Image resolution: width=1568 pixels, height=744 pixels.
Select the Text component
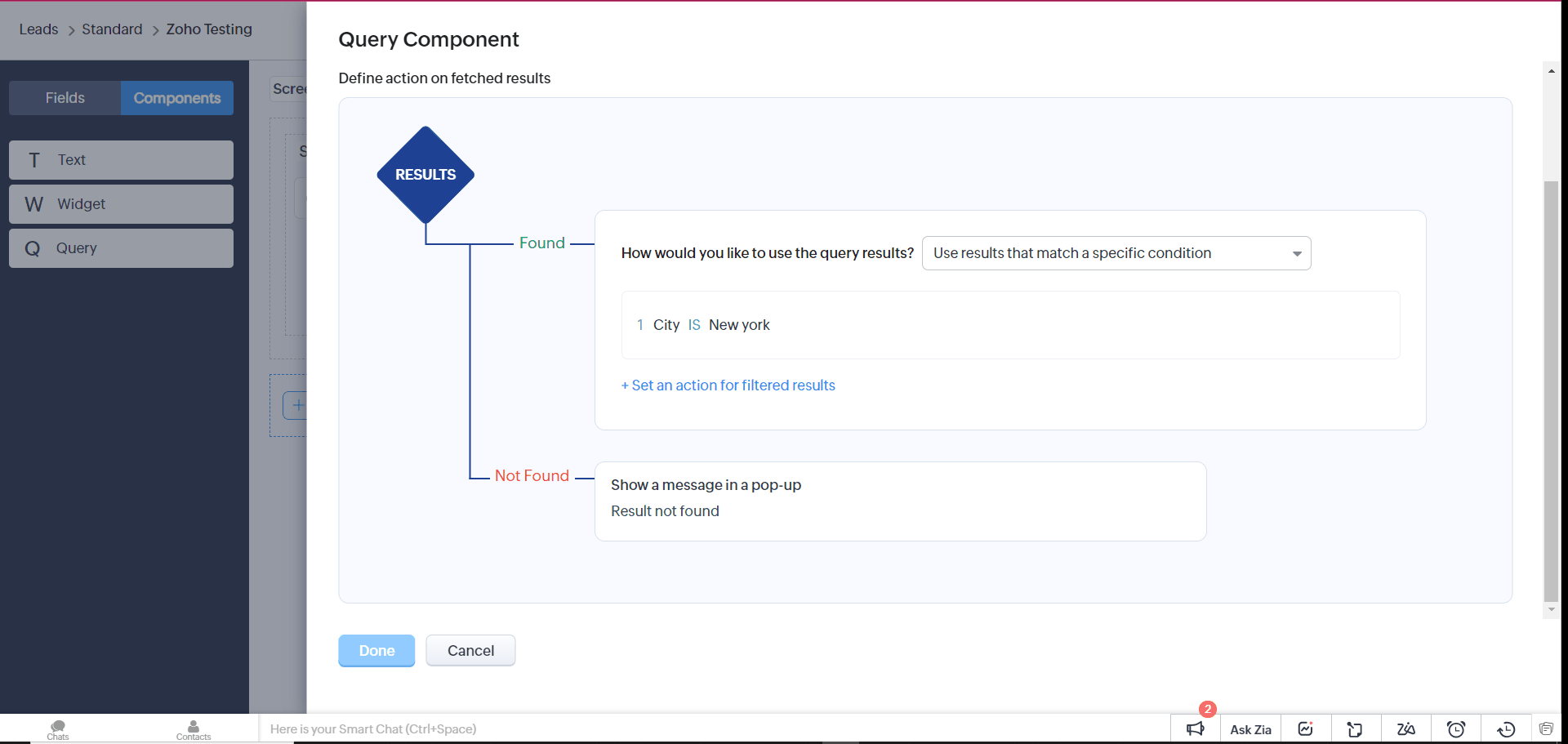click(121, 160)
